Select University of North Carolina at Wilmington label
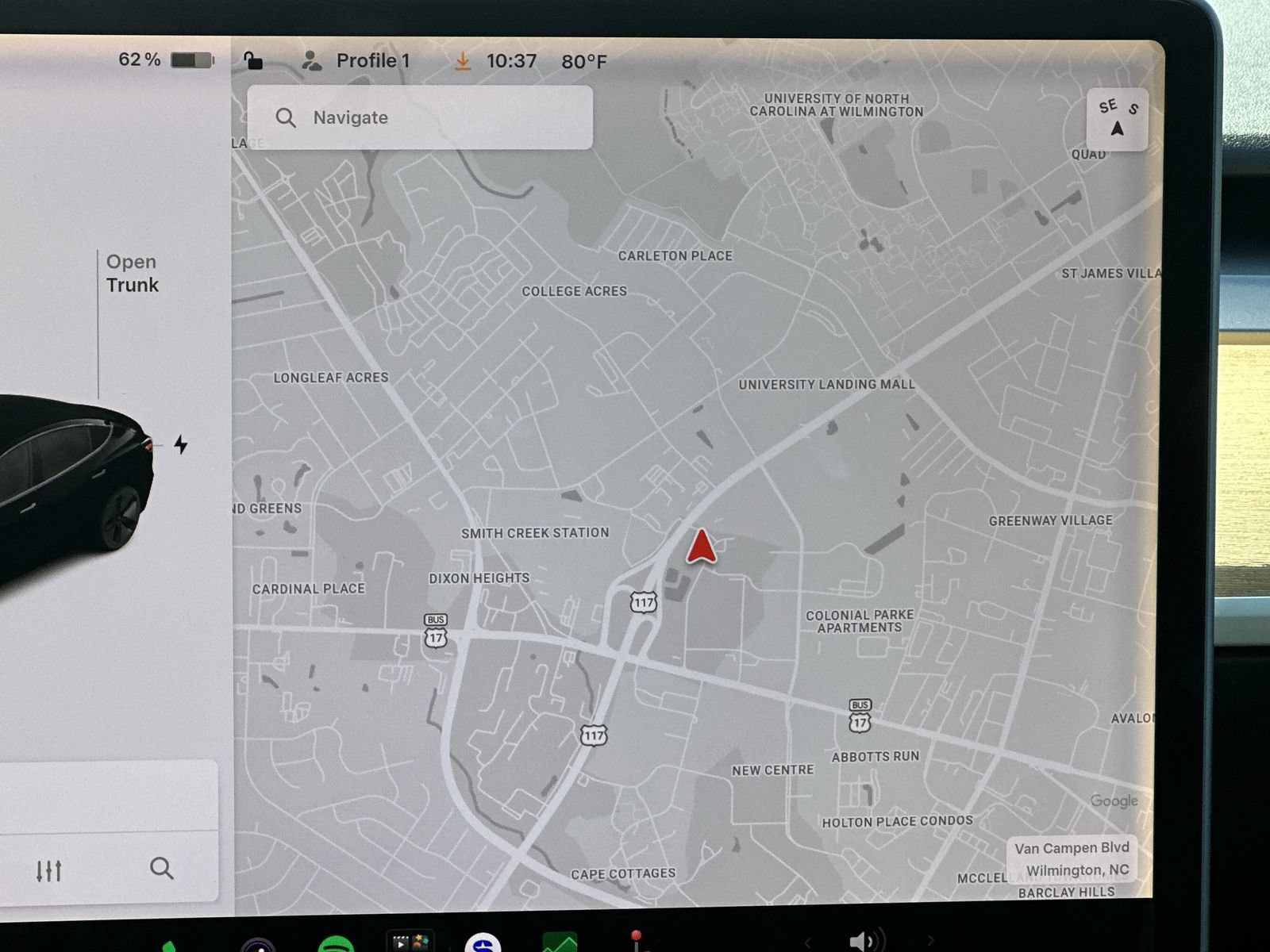 coord(837,105)
